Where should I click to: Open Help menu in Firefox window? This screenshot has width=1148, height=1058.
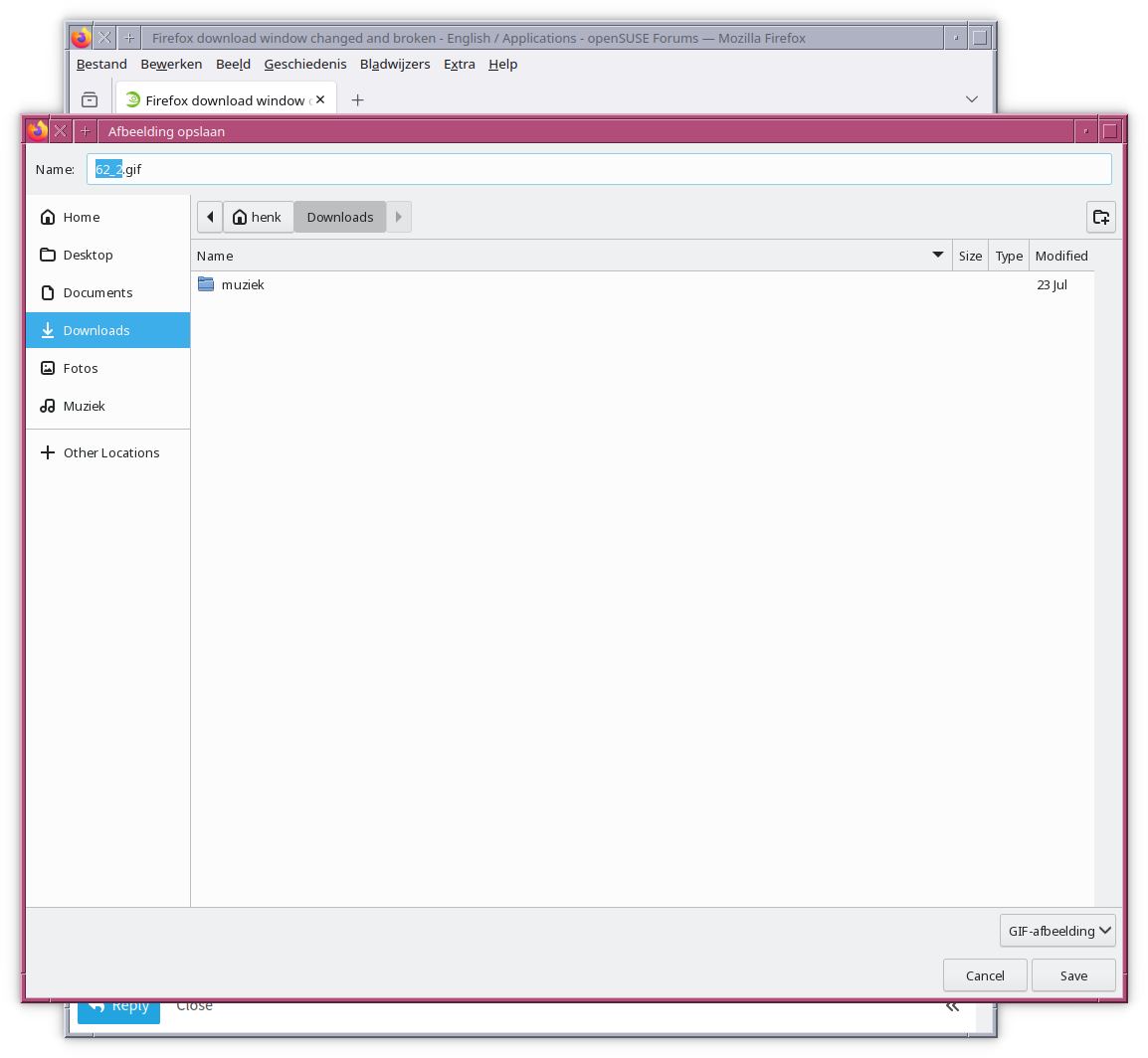tap(503, 65)
